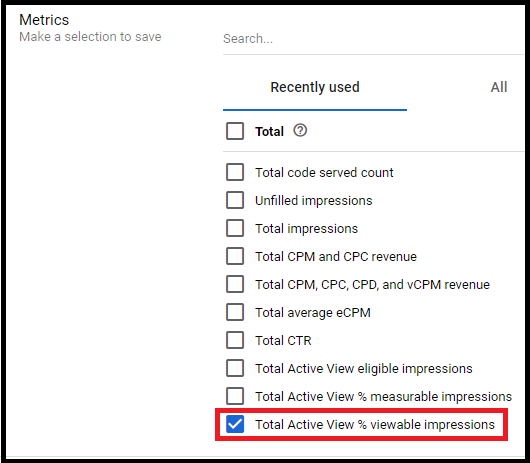Click the help icon next to Total

[300, 130]
